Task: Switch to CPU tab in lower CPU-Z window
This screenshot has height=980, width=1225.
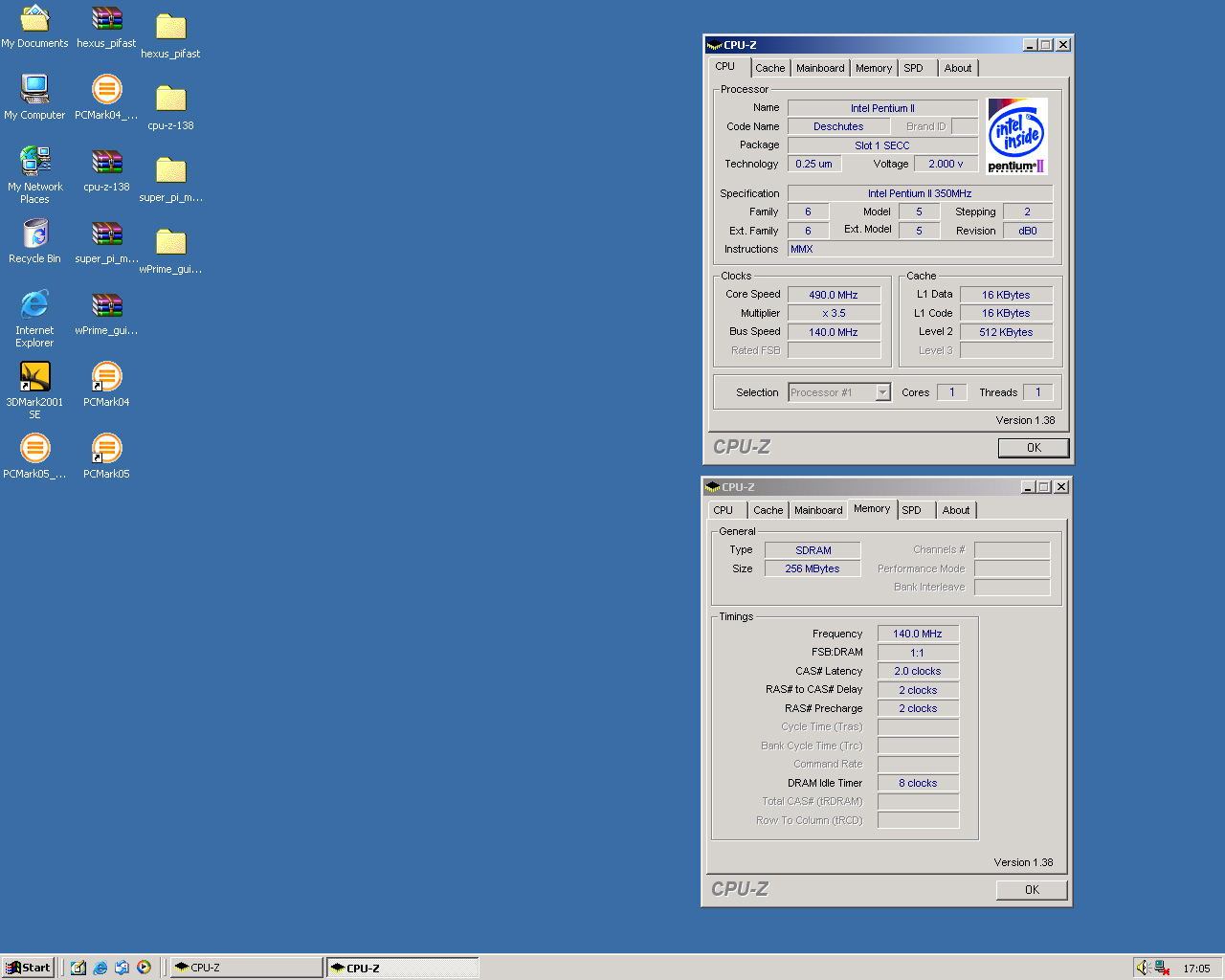Action: (724, 510)
